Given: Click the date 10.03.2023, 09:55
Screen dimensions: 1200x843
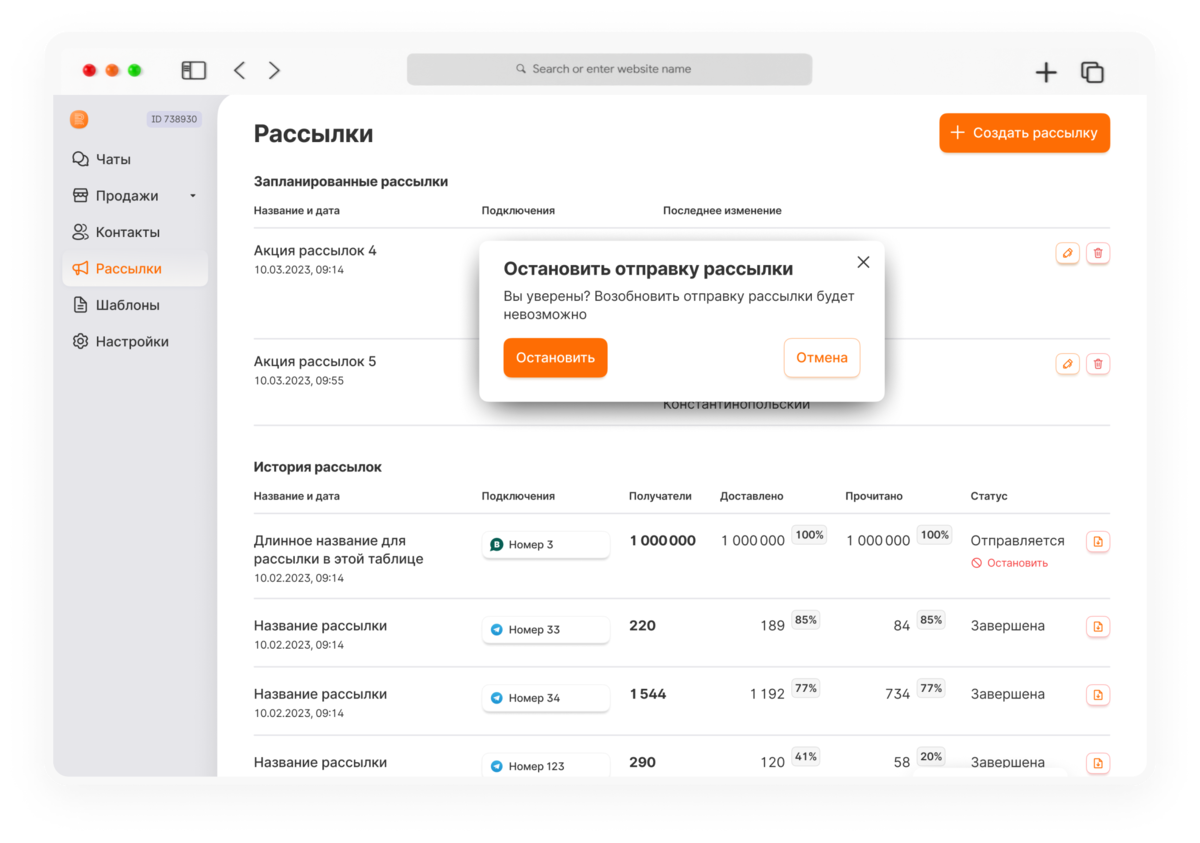Looking at the screenshot, I should pyautogui.click(x=299, y=381).
